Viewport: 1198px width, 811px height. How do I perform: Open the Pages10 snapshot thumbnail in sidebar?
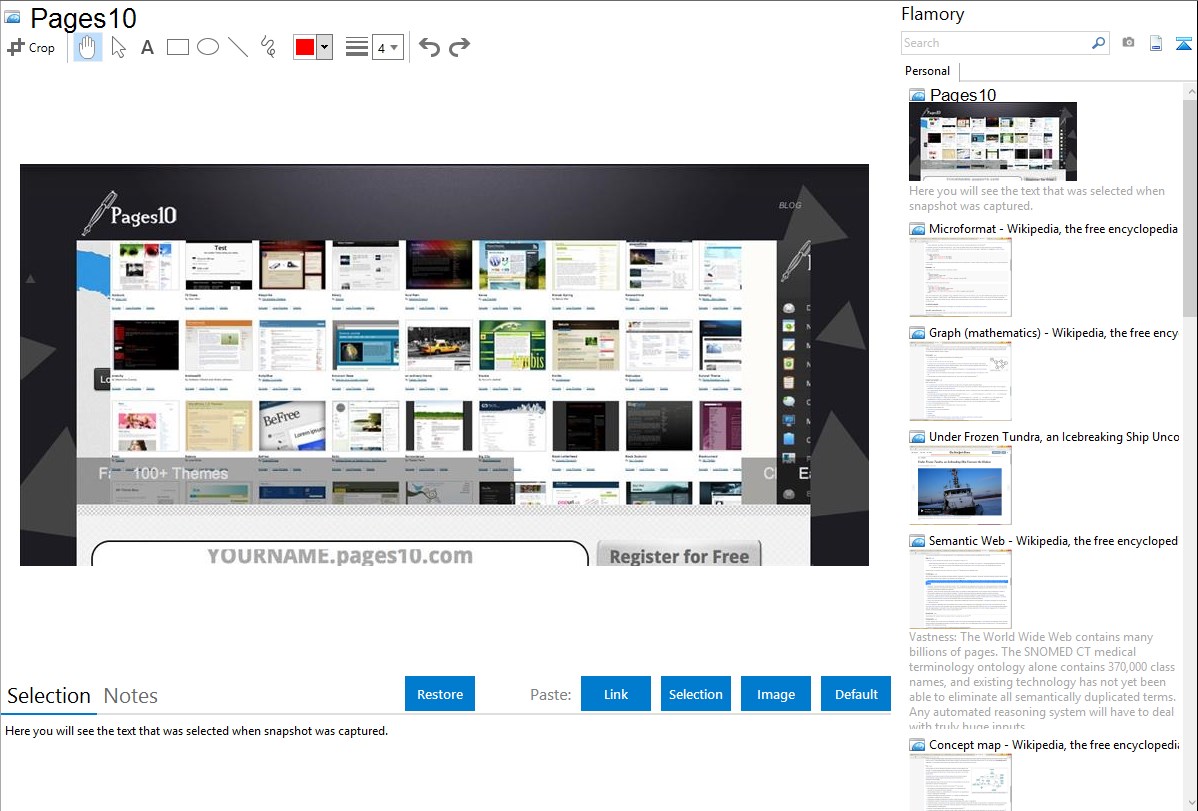[992, 141]
